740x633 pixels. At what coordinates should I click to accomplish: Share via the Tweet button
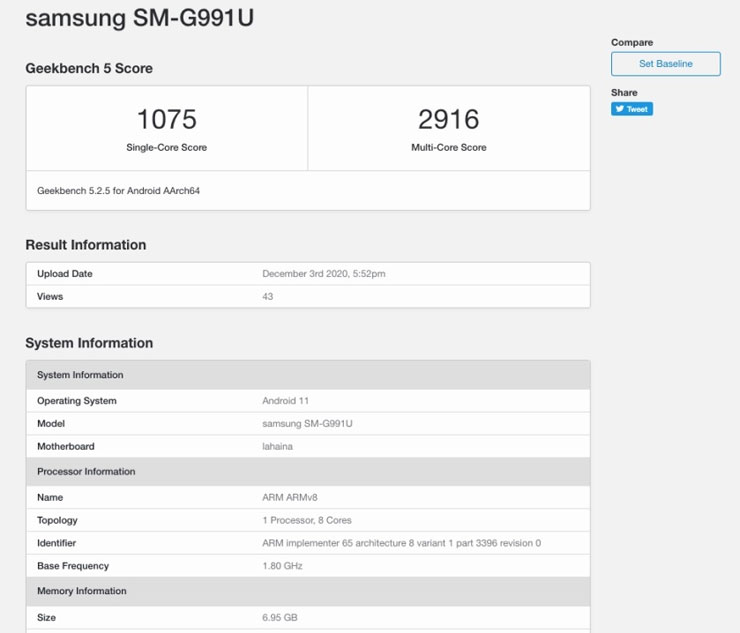tap(632, 109)
